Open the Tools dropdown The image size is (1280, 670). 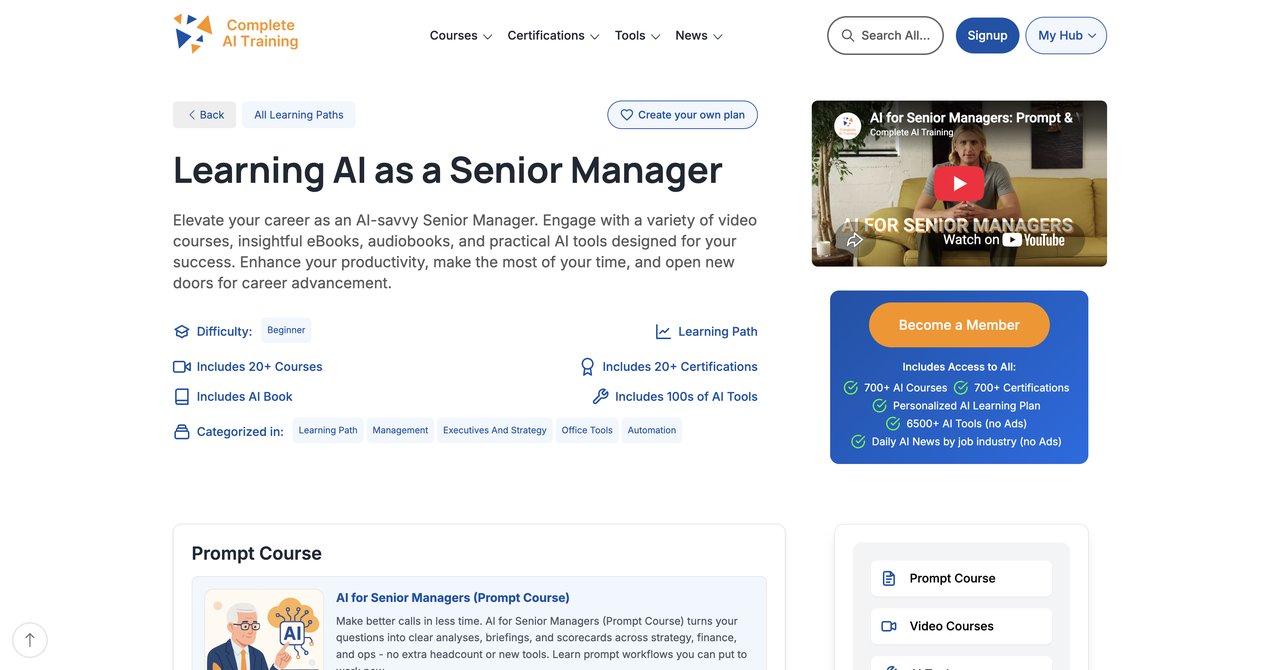click(x=638, y=36)
